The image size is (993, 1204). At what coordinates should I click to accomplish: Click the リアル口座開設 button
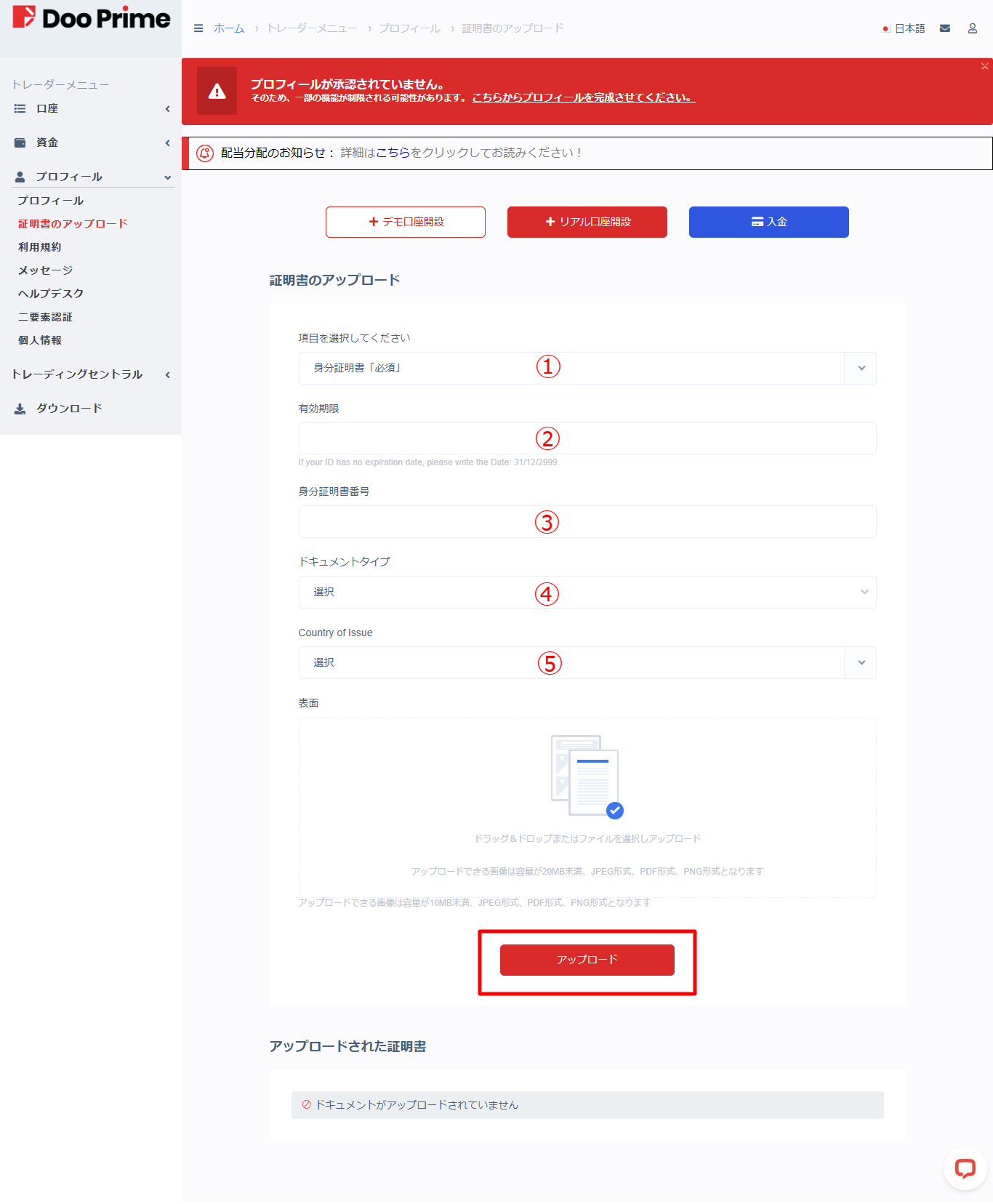tap(587, 222)
